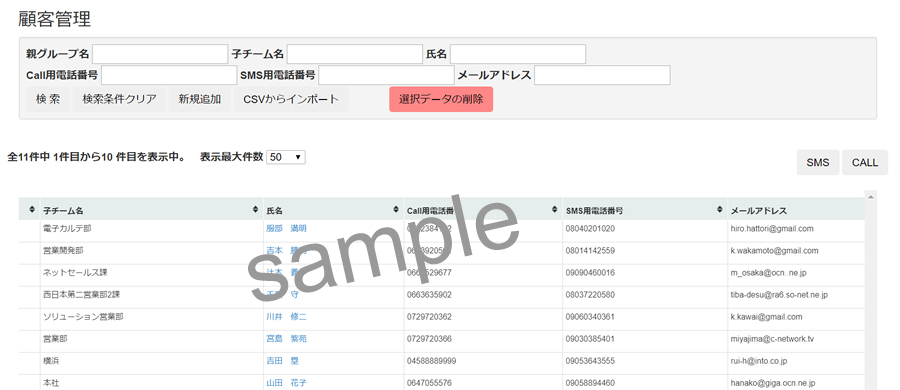Viewport: 900px width, 390px height.
Task: Select call number 04588889999
Action: [x=432, y=361]
